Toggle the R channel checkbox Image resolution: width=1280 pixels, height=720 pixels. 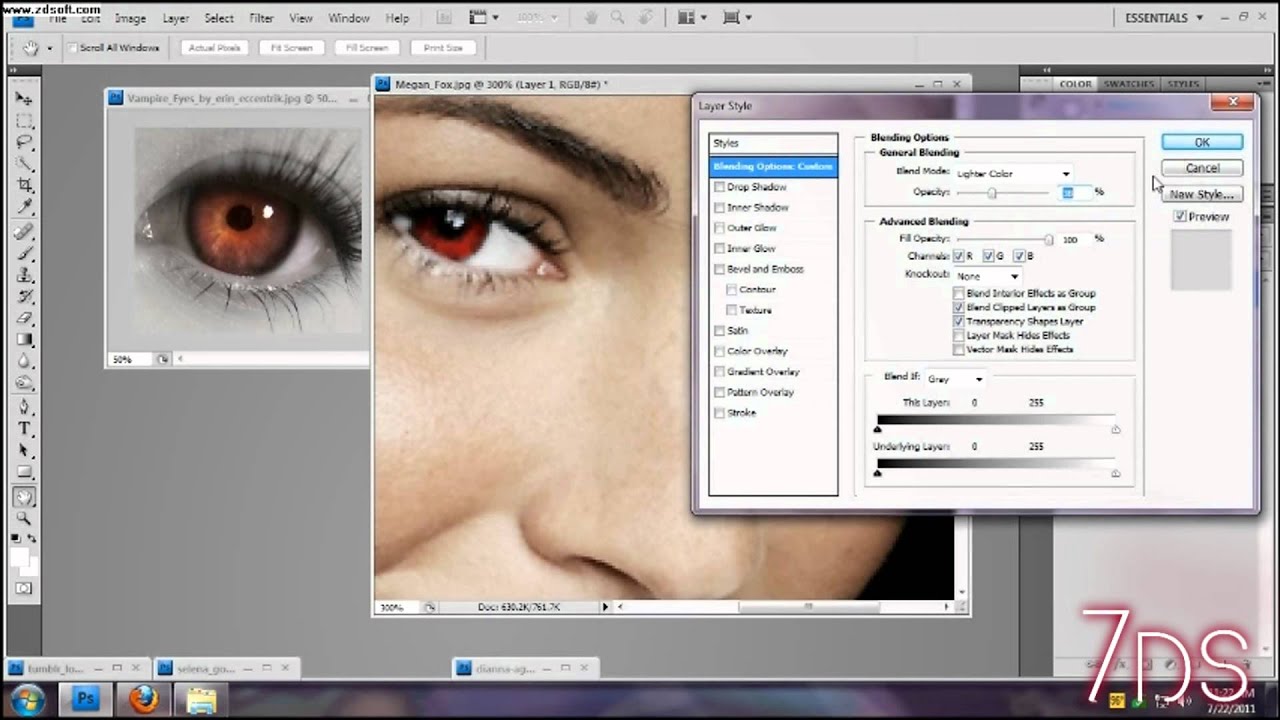tap(959, 257)
